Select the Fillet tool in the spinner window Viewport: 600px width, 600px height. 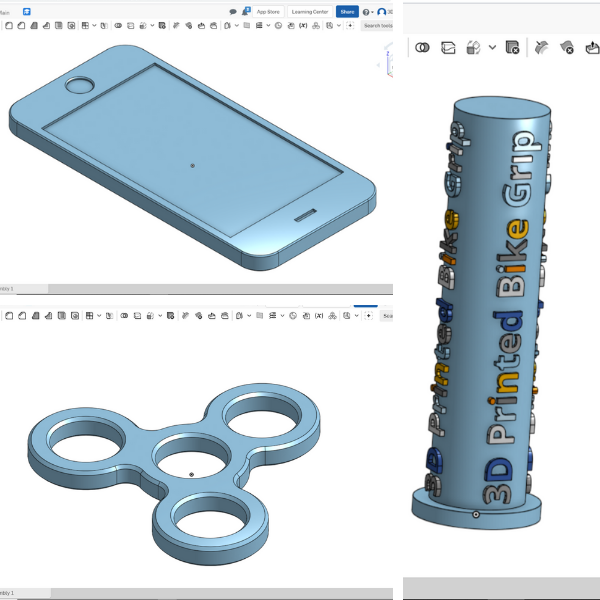pos(9,316)
